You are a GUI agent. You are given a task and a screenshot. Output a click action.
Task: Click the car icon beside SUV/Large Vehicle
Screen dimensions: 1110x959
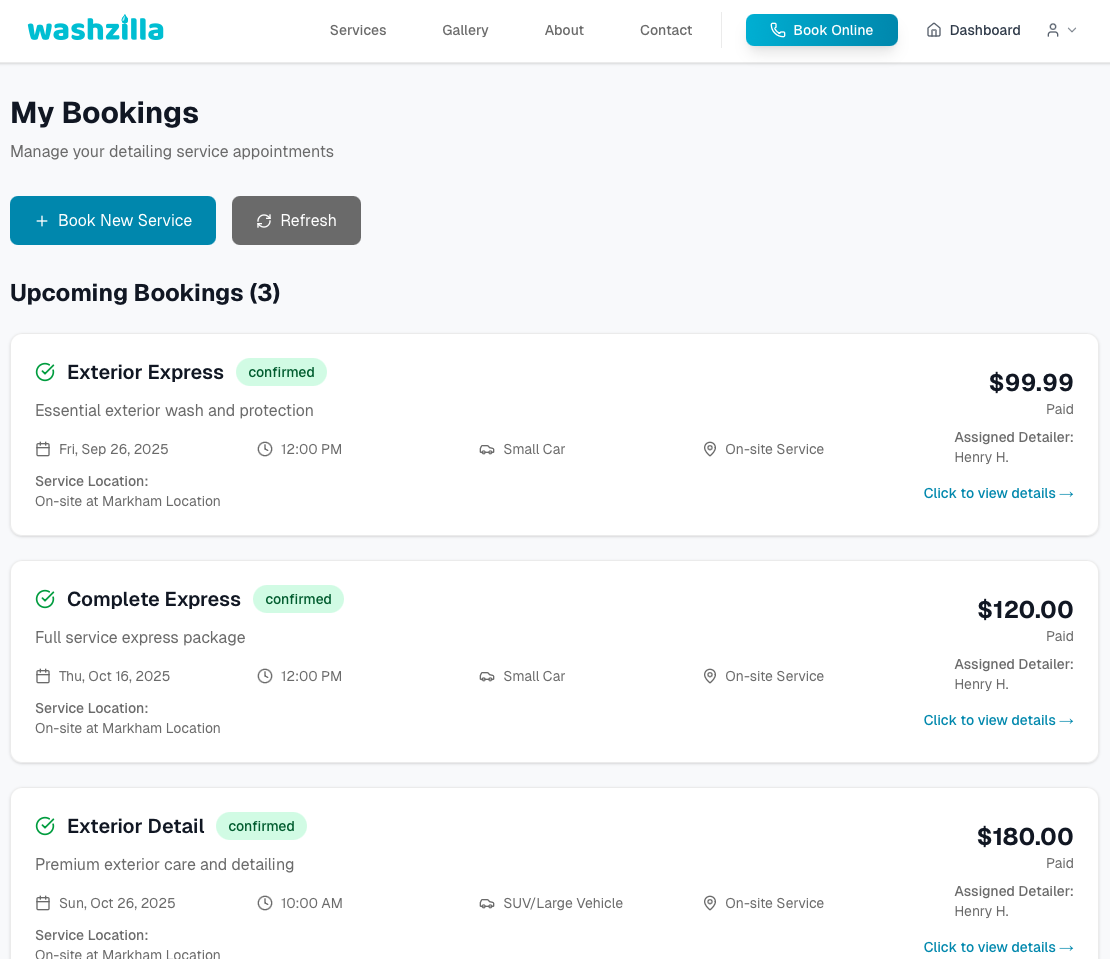[x=487, y=903]
